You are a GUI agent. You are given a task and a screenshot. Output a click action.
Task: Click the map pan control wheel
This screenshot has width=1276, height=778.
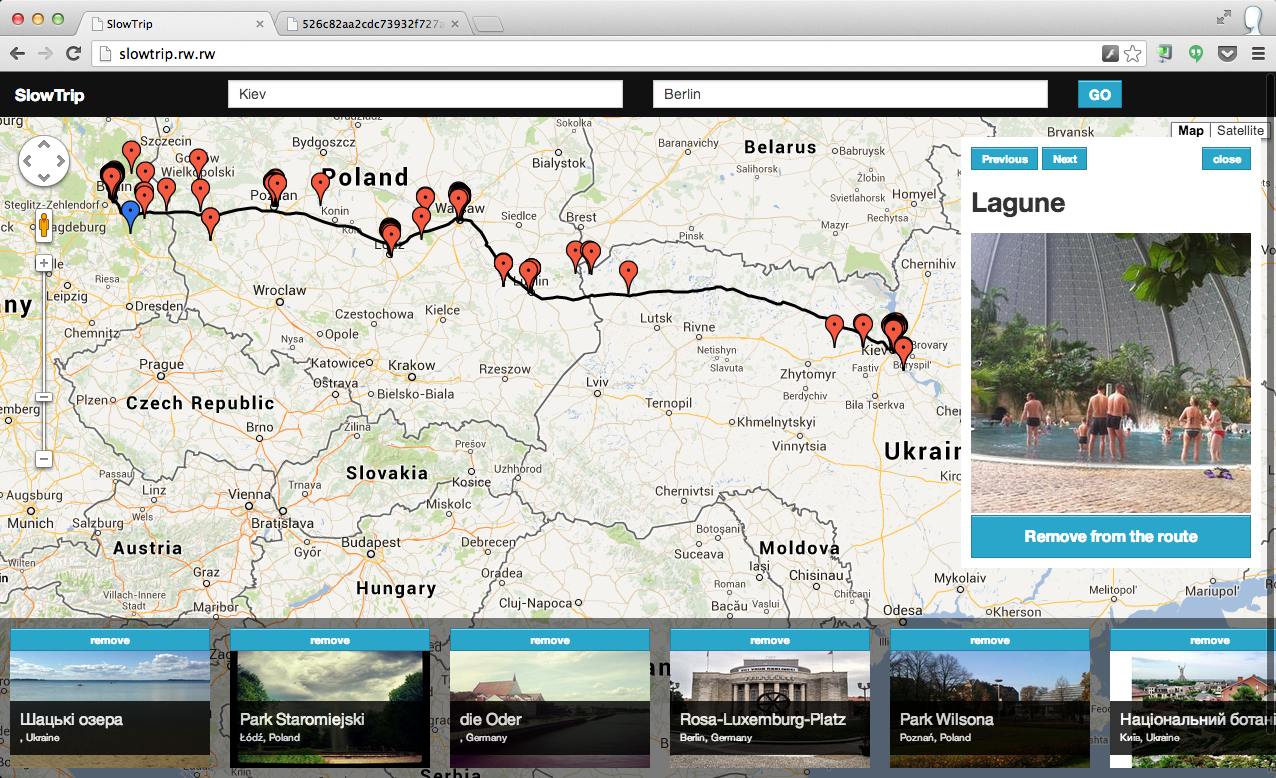coord(44,161)
